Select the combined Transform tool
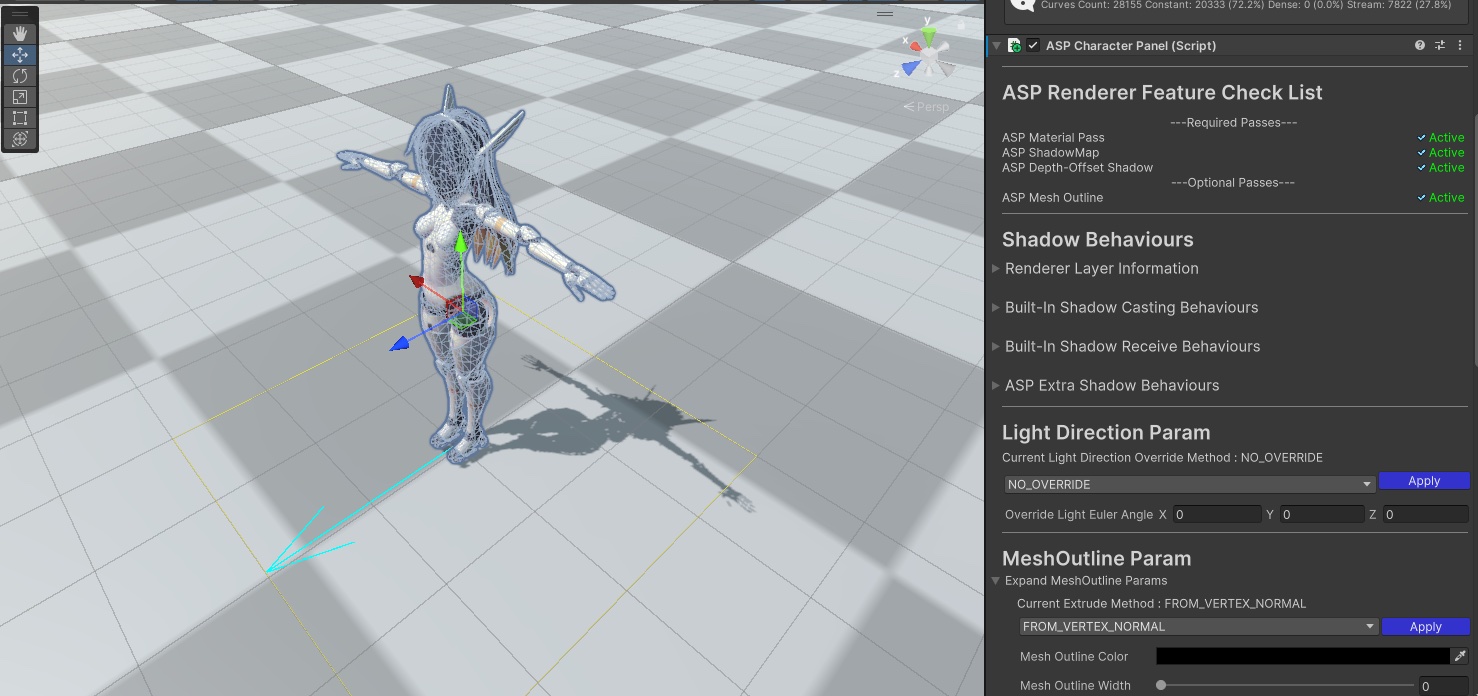Screen dimensions: 1478x696 (20, 139)
